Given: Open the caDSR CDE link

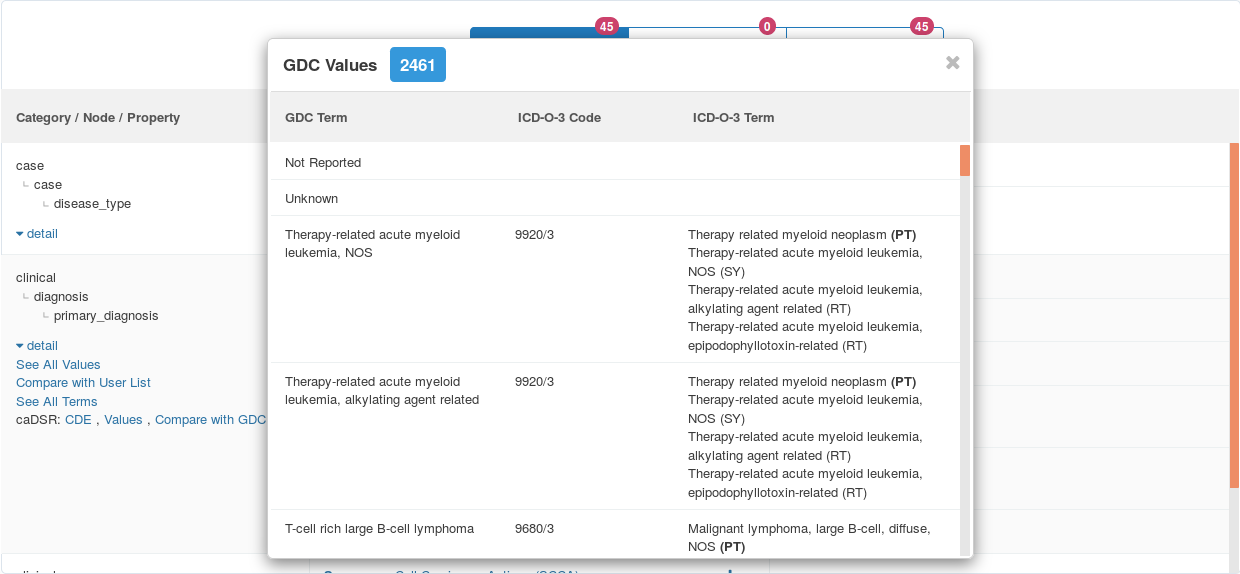Looking at the screenshot, I should [x=78, y=420].
